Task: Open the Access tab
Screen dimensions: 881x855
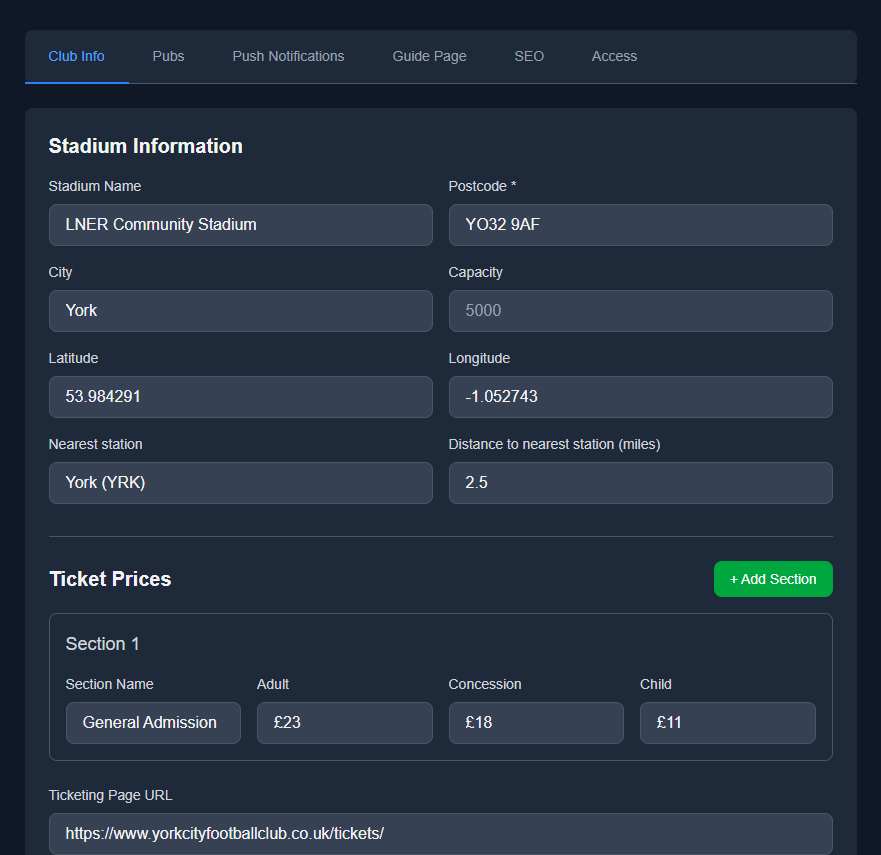Action: pyautogui.click(x=614, y=56)
